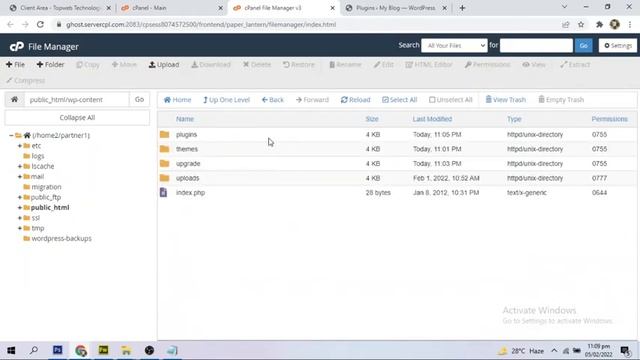Expand the public_html folder node
The width and height of the screenshot is (640, 360).
point(20,207)
